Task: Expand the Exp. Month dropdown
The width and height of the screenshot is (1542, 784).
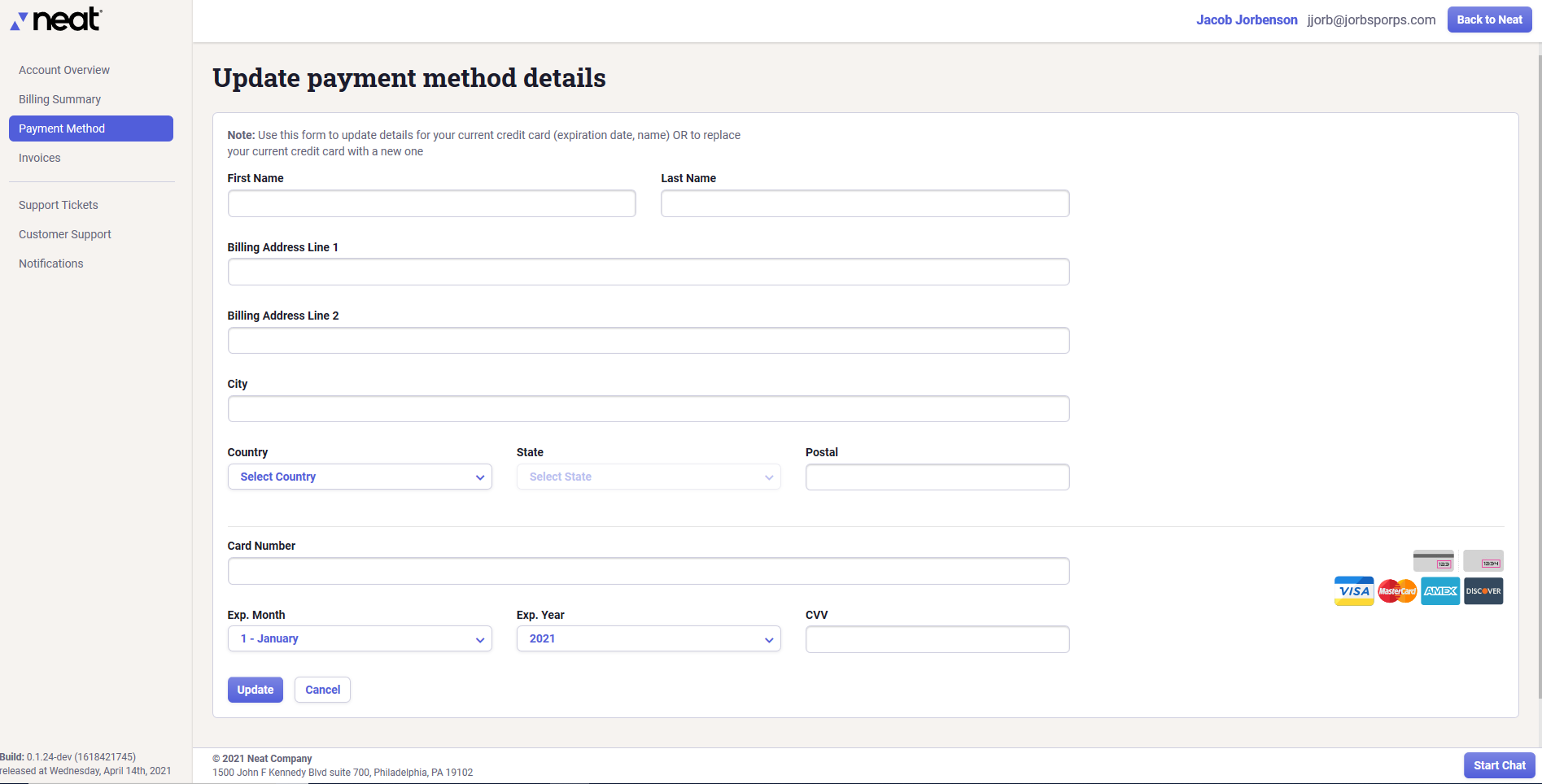Action: click(x=360, y=638)
